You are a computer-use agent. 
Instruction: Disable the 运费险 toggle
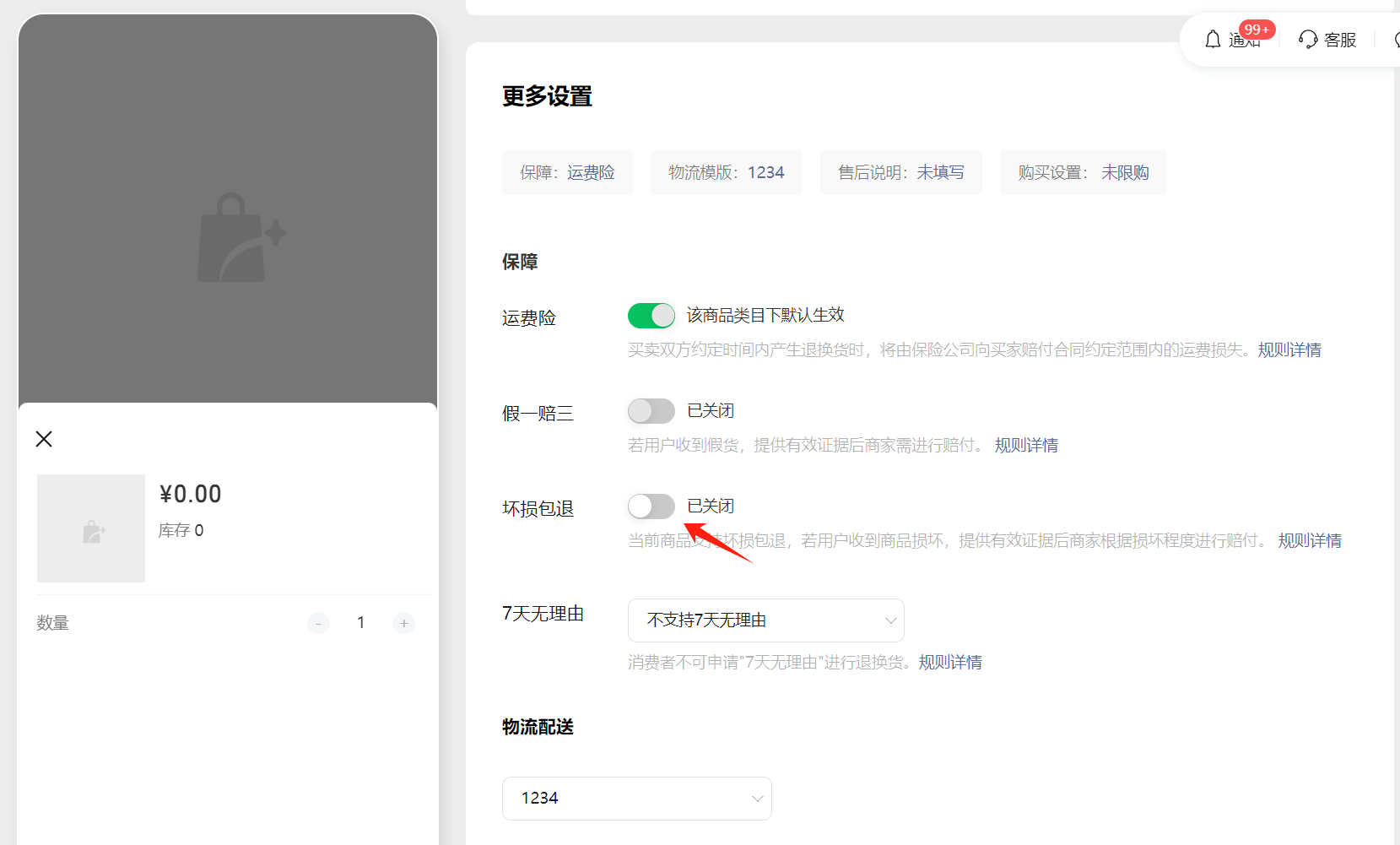tap(651, 315)
